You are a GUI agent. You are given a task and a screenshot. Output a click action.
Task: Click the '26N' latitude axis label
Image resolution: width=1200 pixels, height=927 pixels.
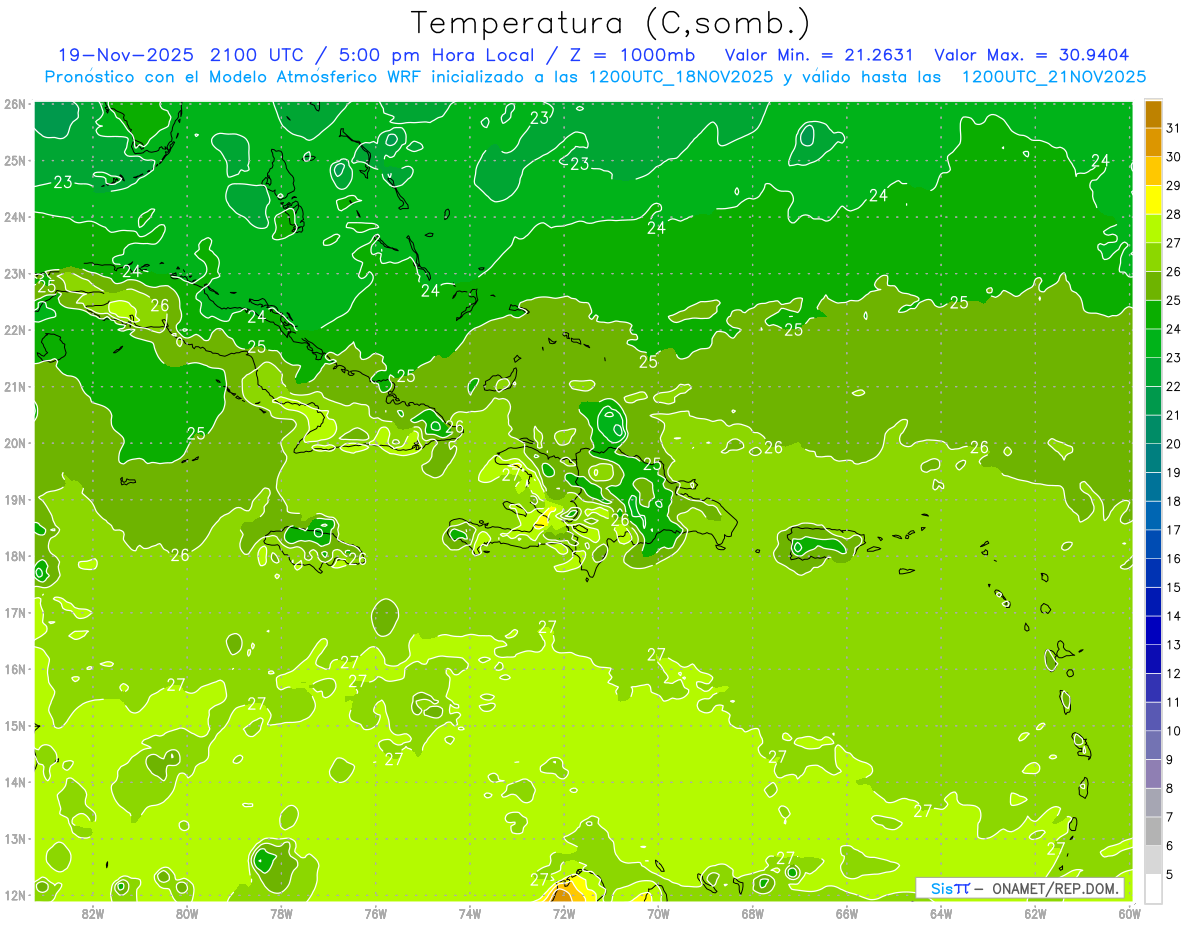15,104
